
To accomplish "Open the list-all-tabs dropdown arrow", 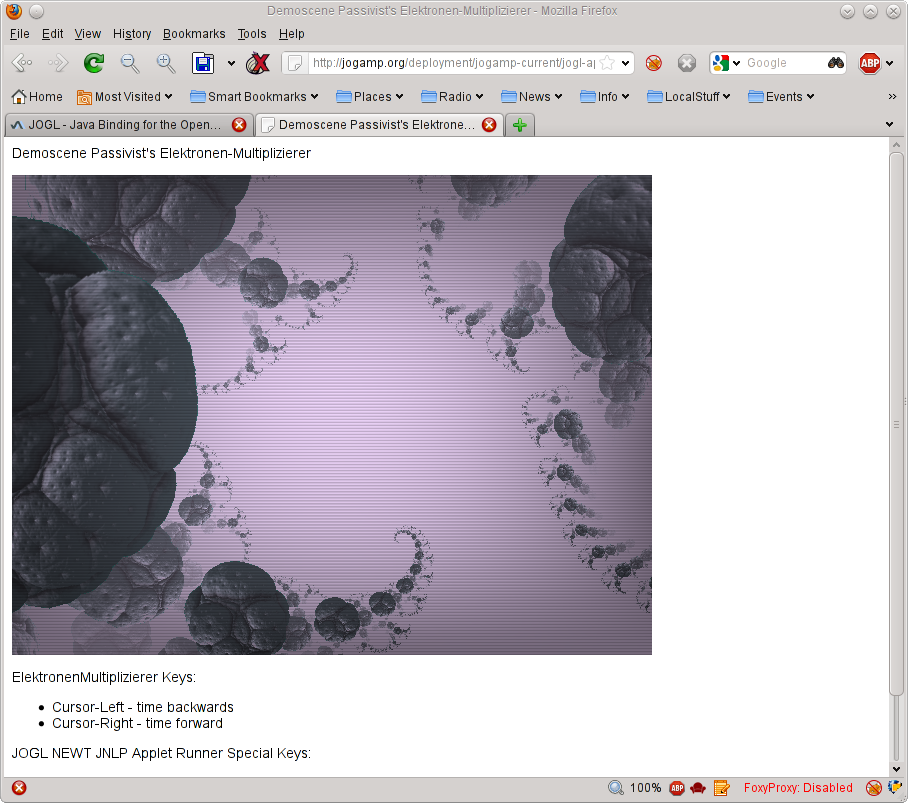I will click(x=889, y=124).
